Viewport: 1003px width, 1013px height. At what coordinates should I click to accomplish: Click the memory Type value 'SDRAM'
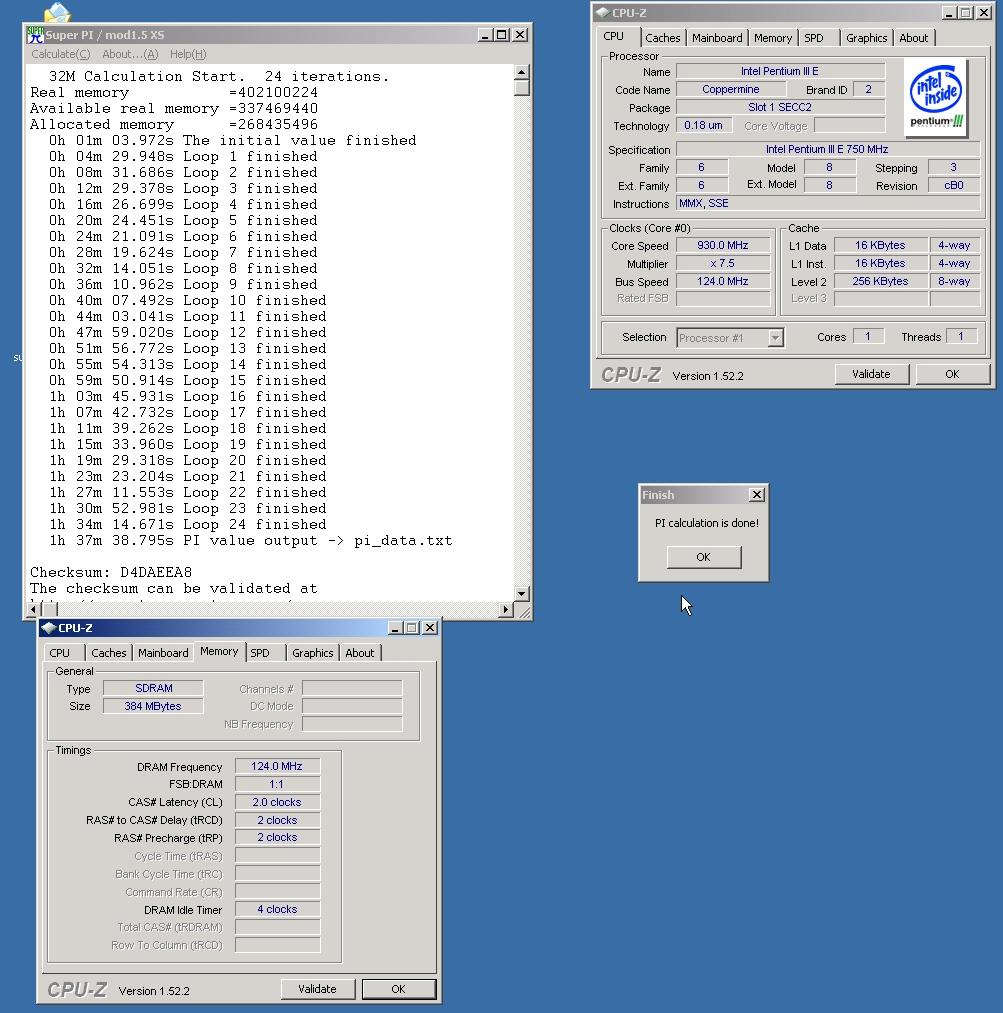(153, 688)
